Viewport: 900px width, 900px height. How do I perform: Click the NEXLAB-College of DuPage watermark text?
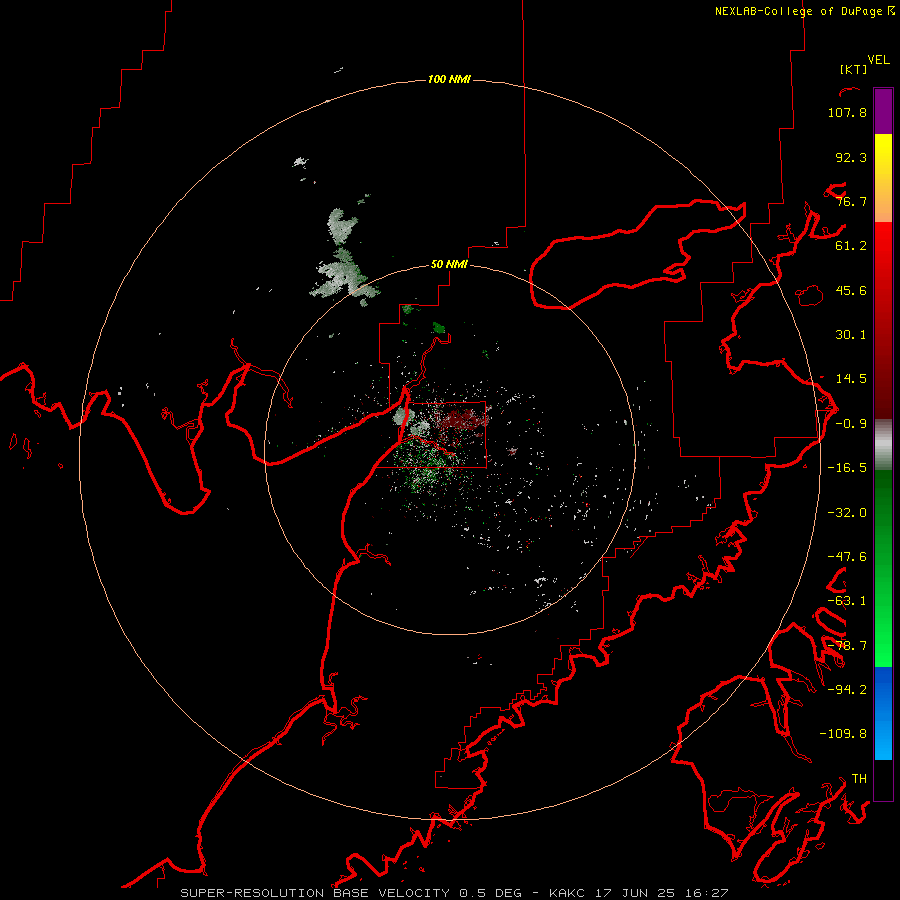pyautogui.click(x=805, y=11)
